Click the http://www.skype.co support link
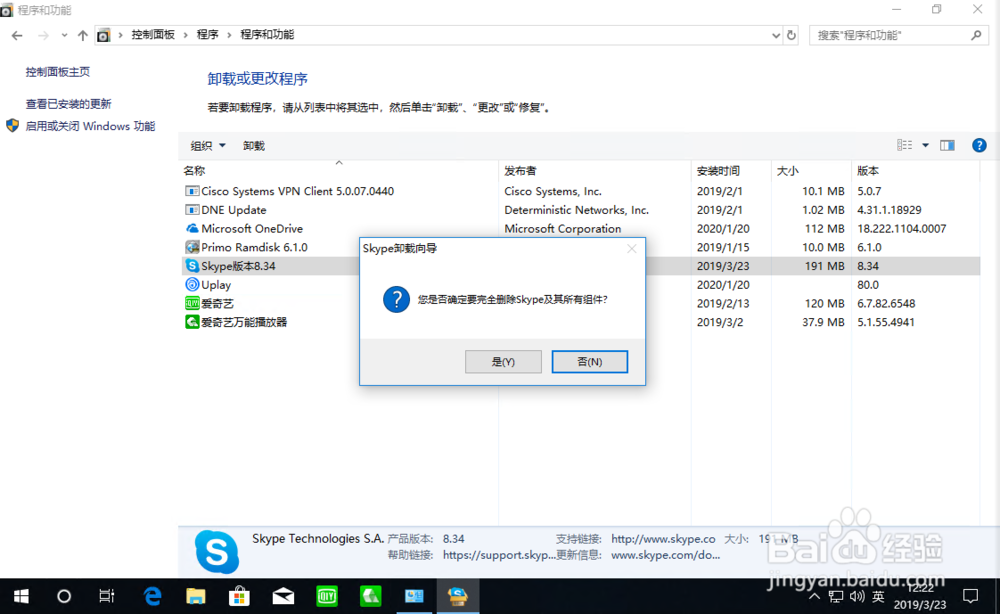Screen dimensions: 1000x614 [x=663, y=539]
